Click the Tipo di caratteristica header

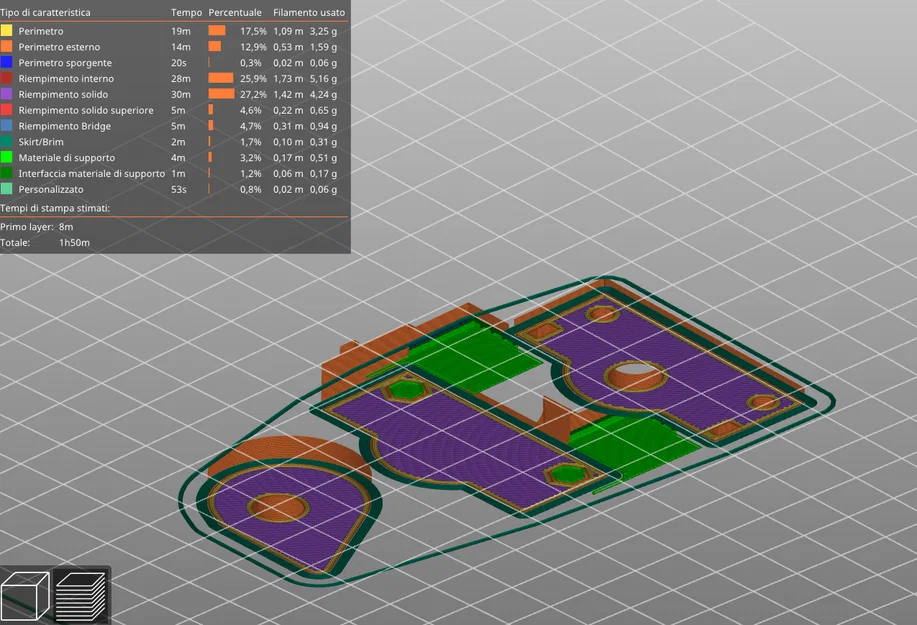pyautogui.click(x=46, y=12)
